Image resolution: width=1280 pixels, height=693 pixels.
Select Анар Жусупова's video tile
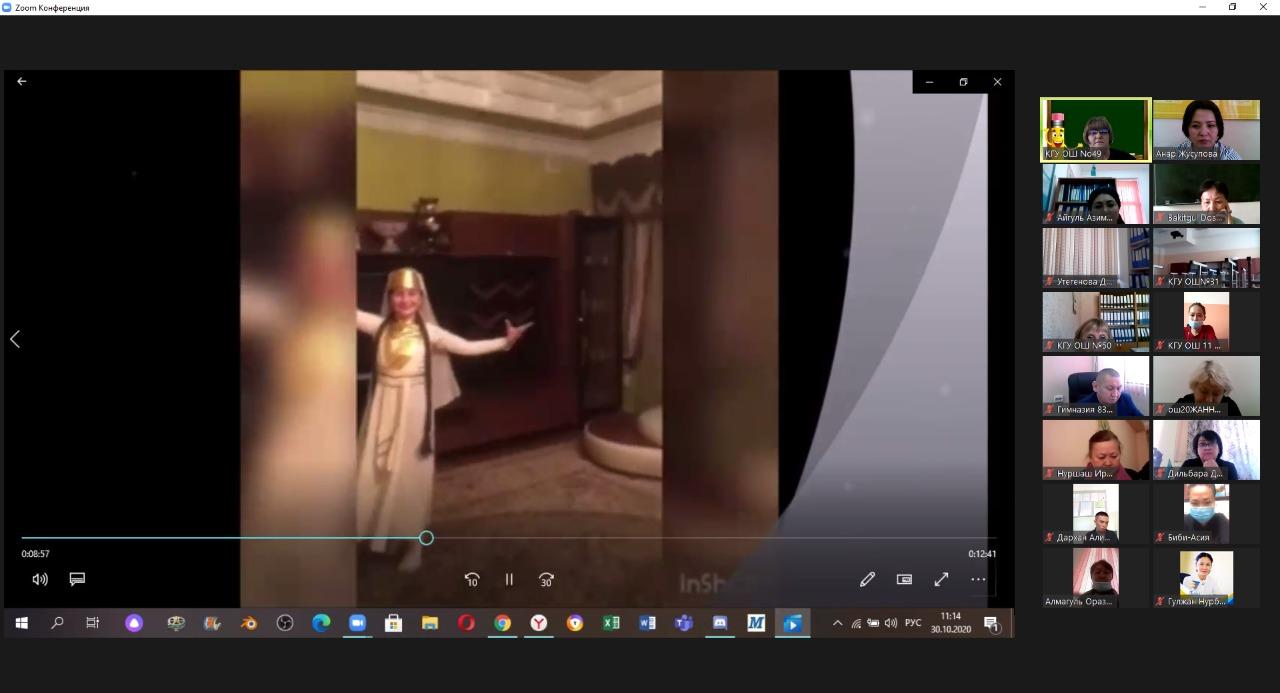[1206, 129]
